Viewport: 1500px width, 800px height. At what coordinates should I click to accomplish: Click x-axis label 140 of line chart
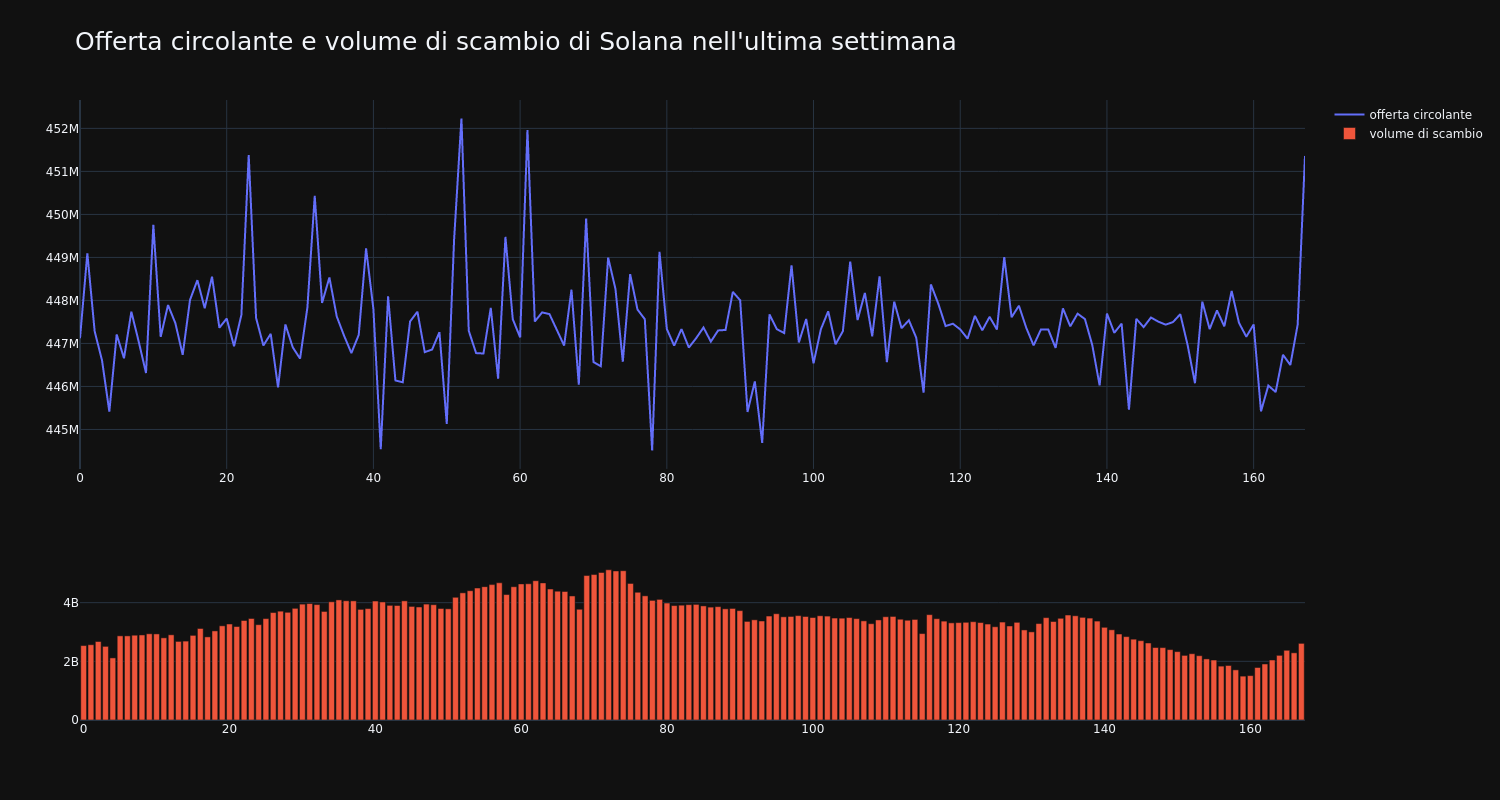[x=1106, y=478]
